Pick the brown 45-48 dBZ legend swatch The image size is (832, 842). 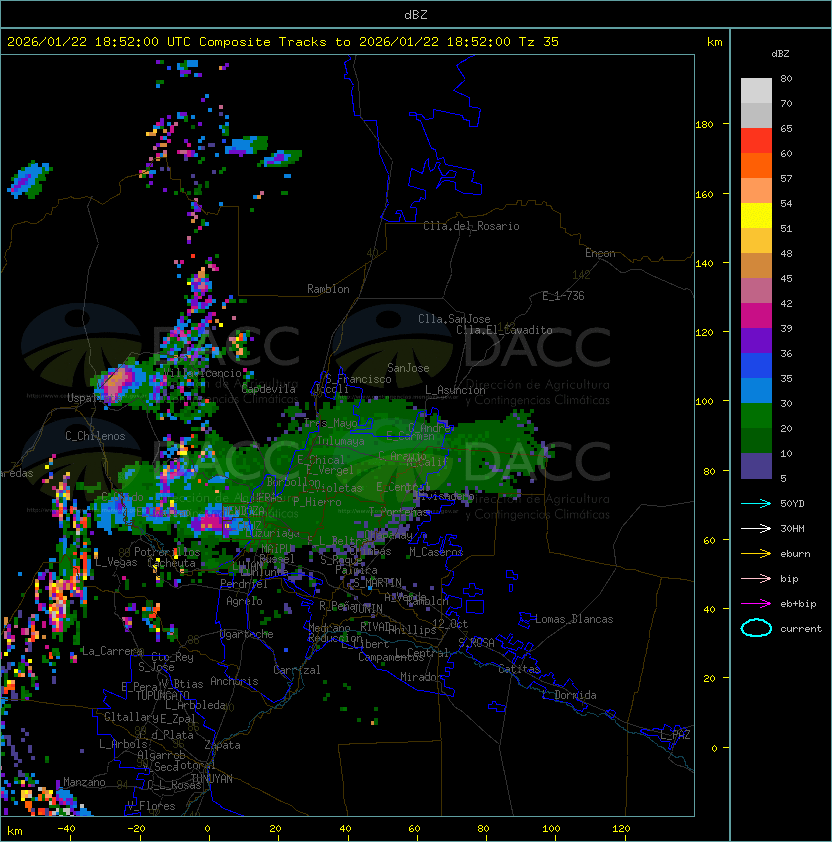click(756, 266)
